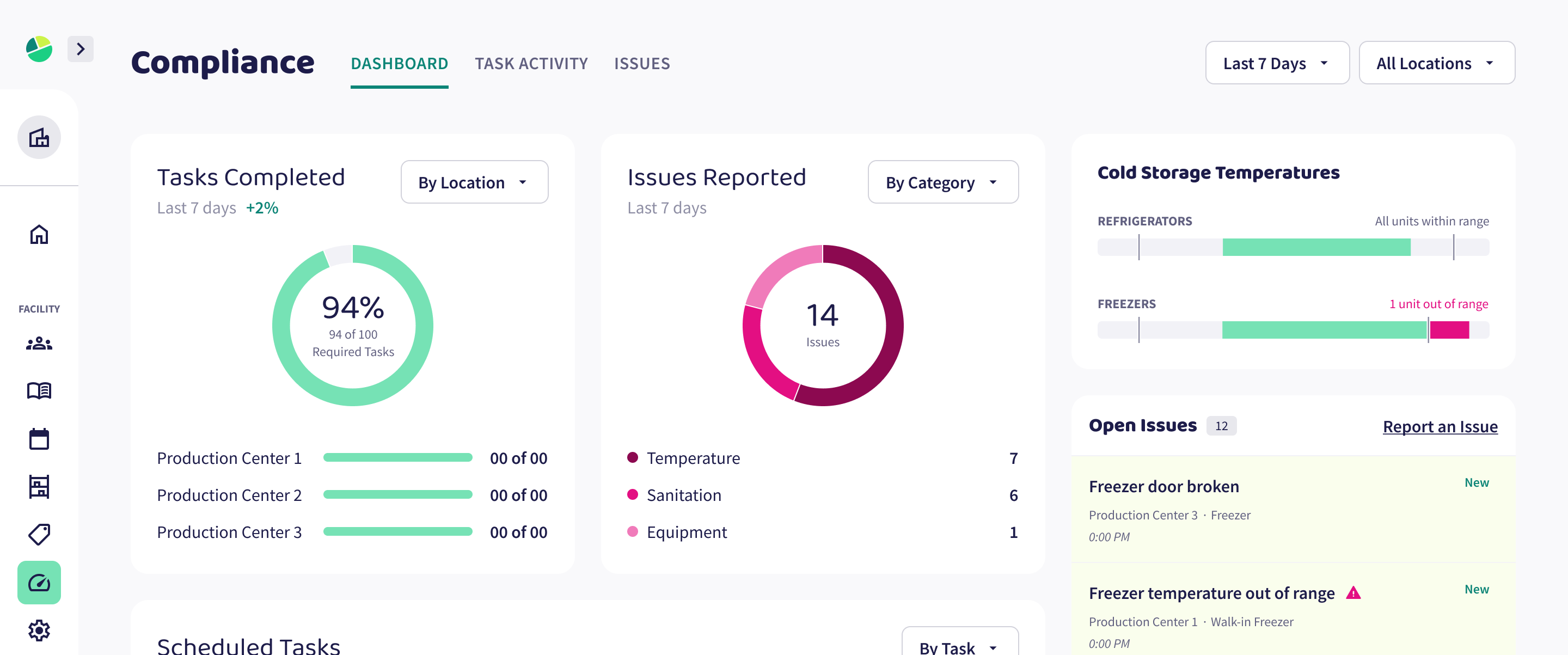1568x655 pixels.
Task: Click the Report an Issue link
Action: coord(1440,426)
